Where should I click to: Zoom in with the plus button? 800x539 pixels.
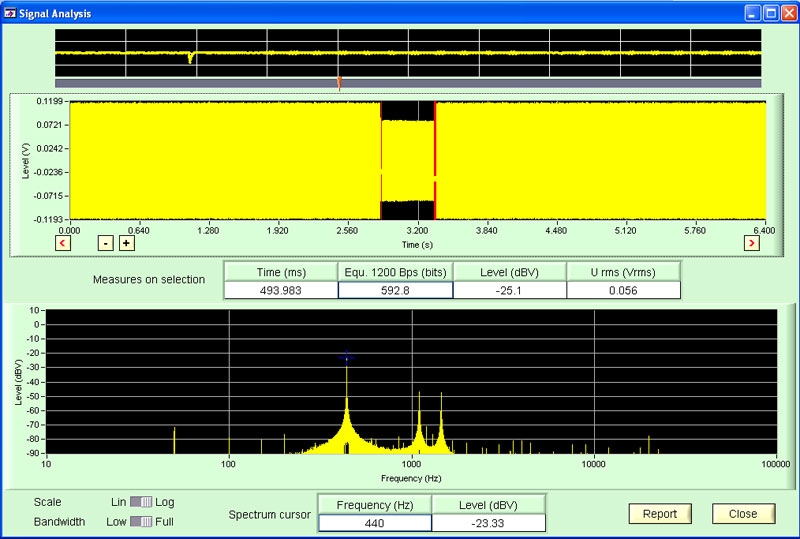127,243
